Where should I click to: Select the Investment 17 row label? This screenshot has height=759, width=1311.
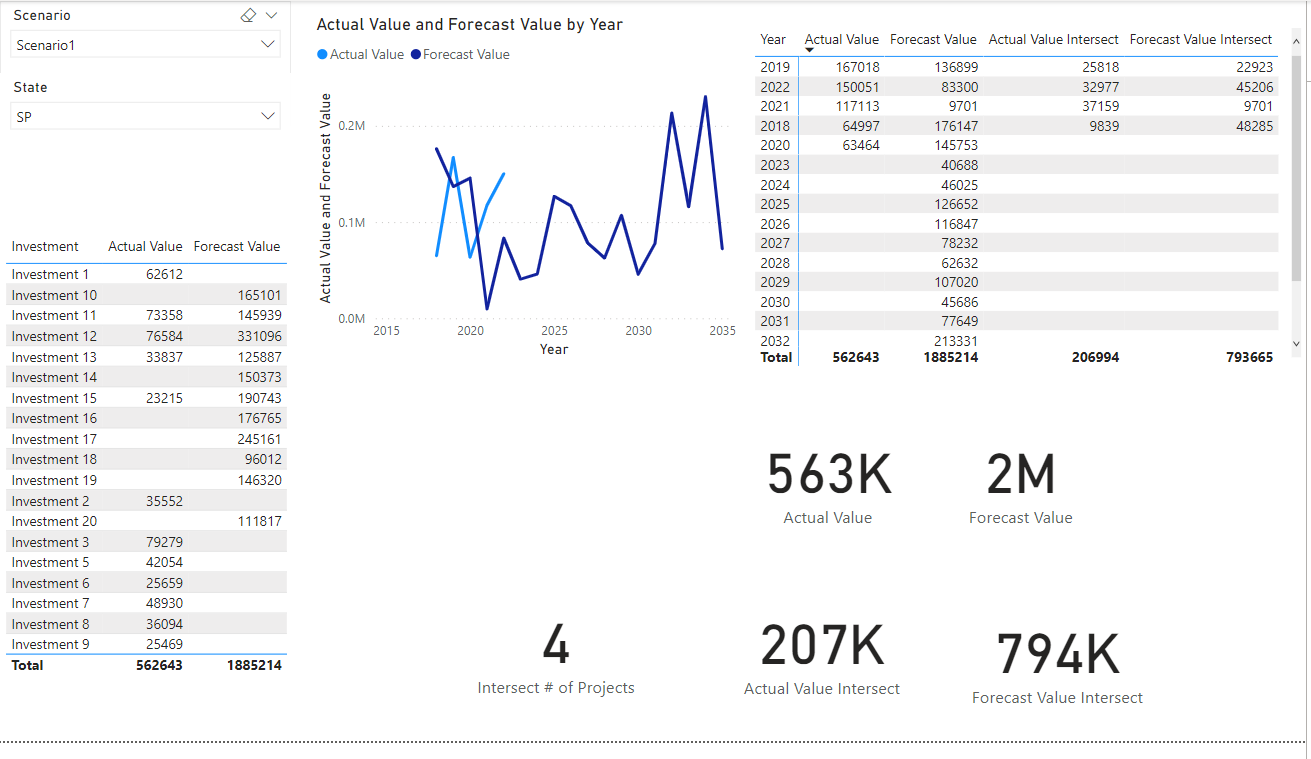pos(54,439)
